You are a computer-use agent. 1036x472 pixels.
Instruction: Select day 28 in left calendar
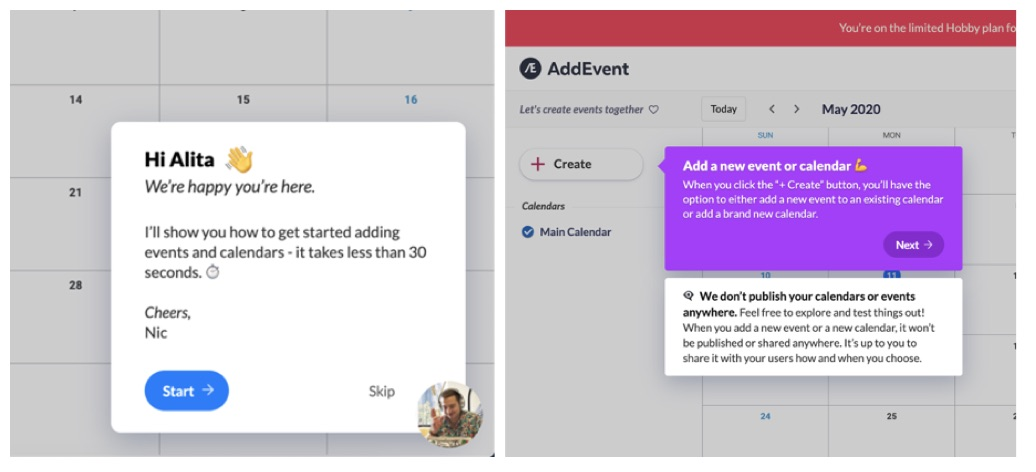(x=76, y=285)
